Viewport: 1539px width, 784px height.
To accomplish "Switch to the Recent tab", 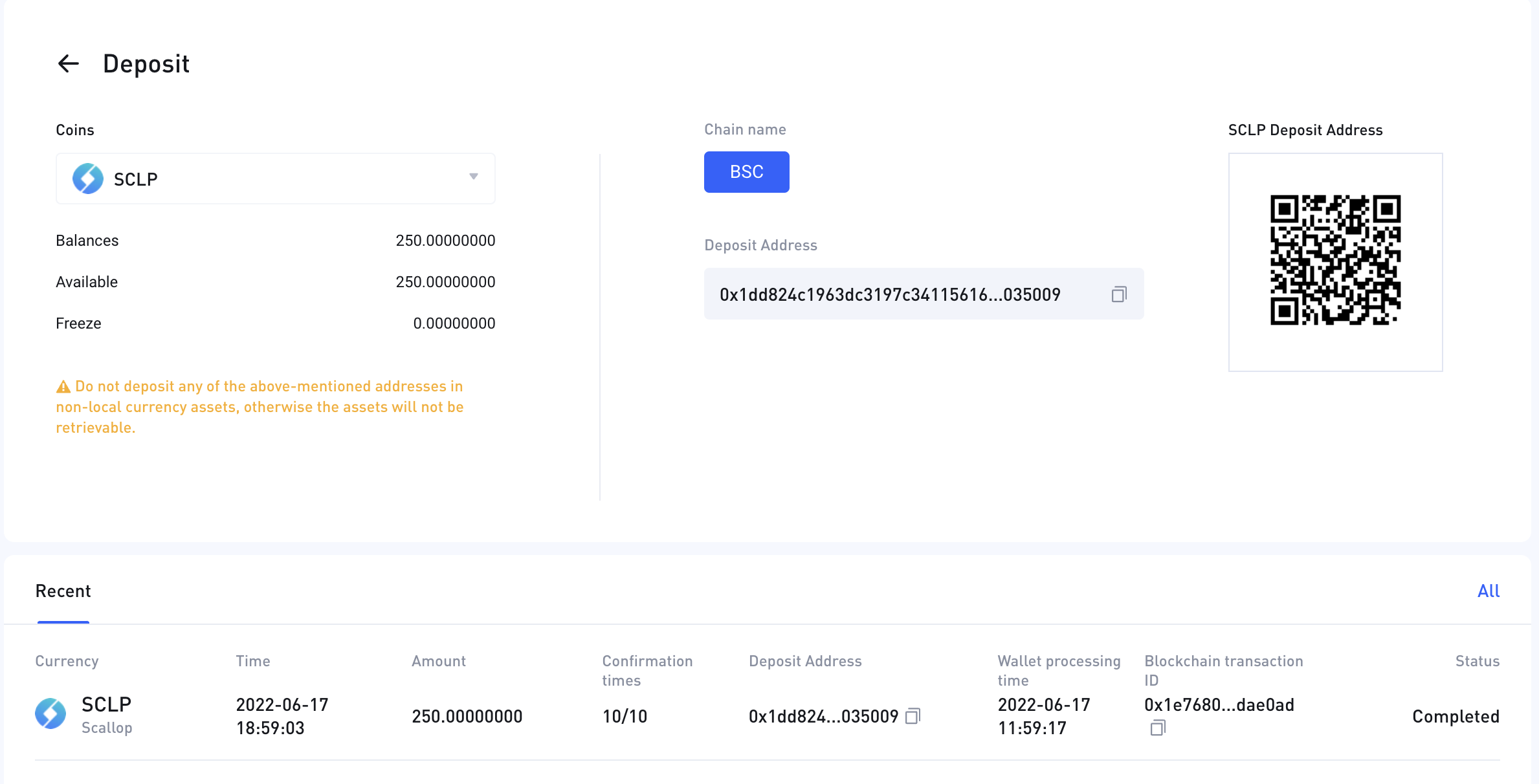I will pyautogui.click(x=63, y=591).
